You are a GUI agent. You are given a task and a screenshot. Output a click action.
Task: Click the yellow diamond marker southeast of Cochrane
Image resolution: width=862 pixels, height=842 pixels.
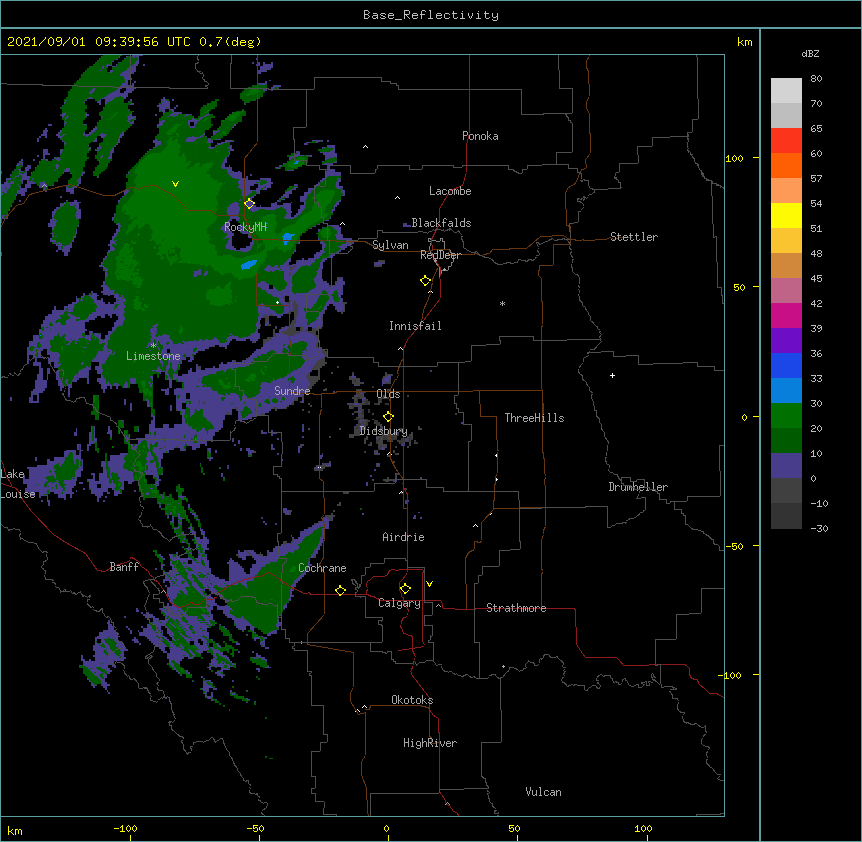[x=340, y=590]
